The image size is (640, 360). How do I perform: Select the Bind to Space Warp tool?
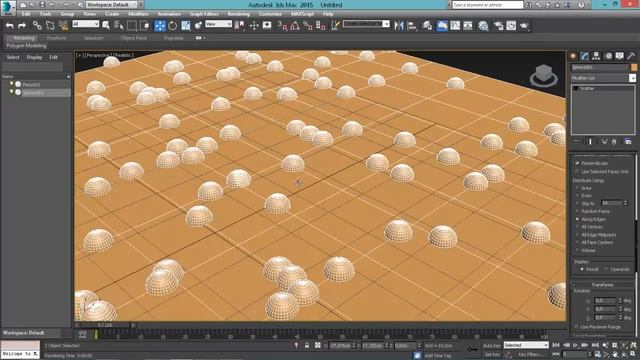(63, 25)
